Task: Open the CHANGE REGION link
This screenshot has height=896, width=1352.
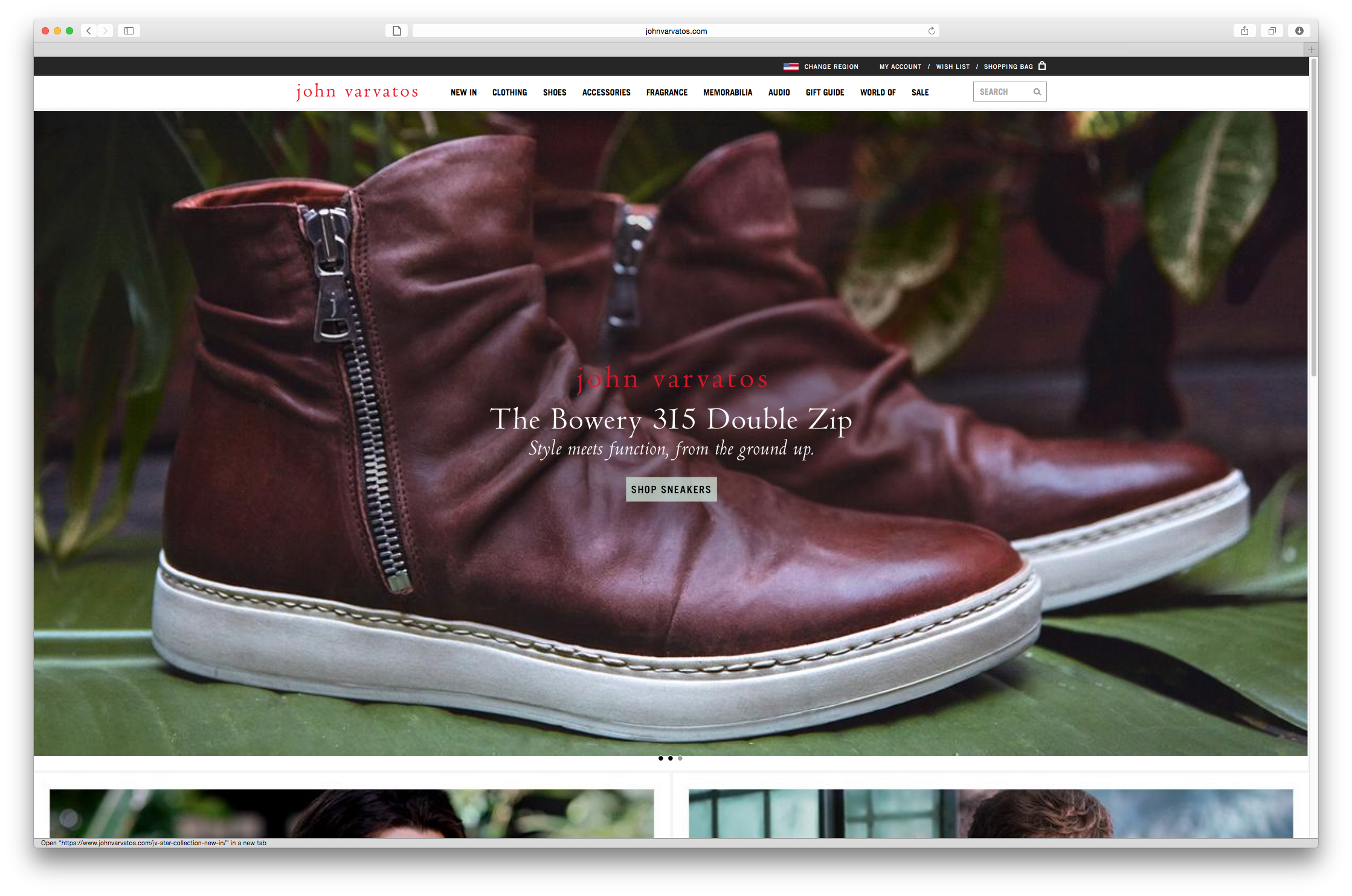Action: [831, 66]
